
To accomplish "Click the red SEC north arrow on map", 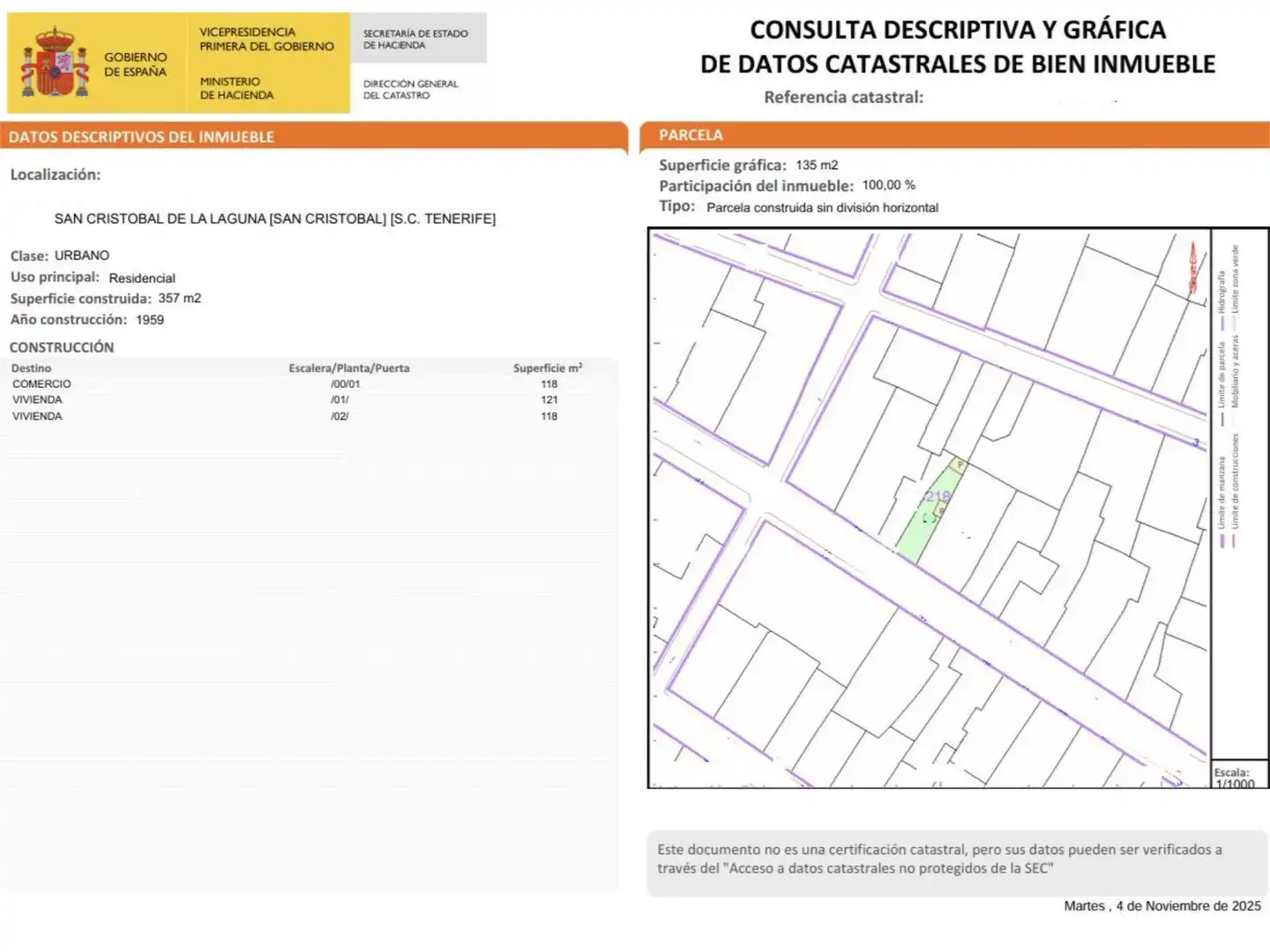I will tap(1193, 267).
